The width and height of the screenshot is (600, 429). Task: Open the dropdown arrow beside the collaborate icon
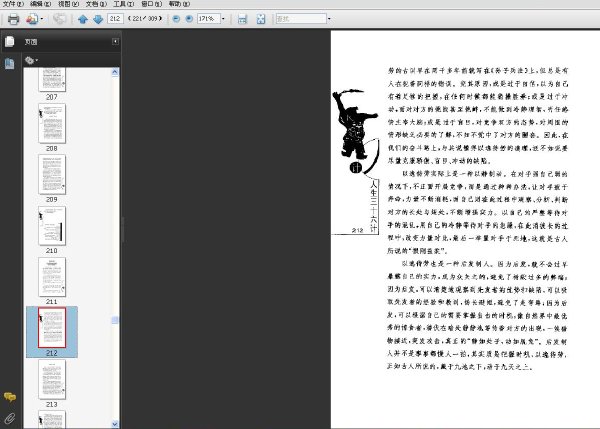coord(42,19)
